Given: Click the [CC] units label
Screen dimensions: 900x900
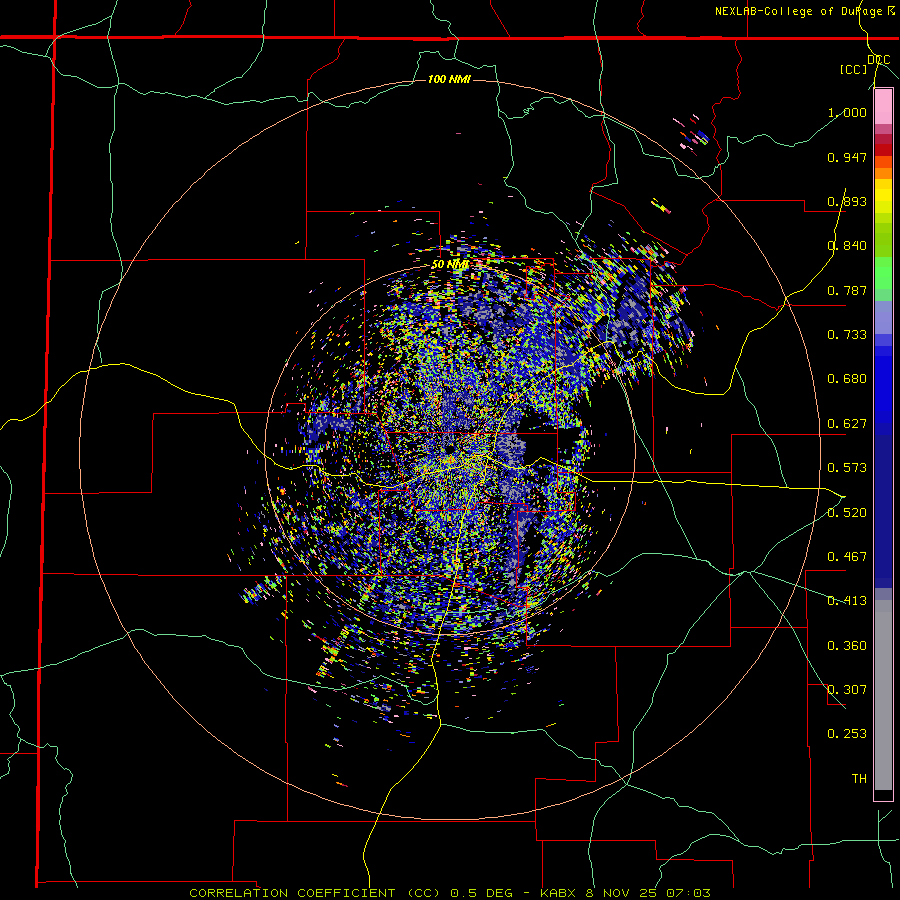Looking at the screenshot, I should coord(854,69).
